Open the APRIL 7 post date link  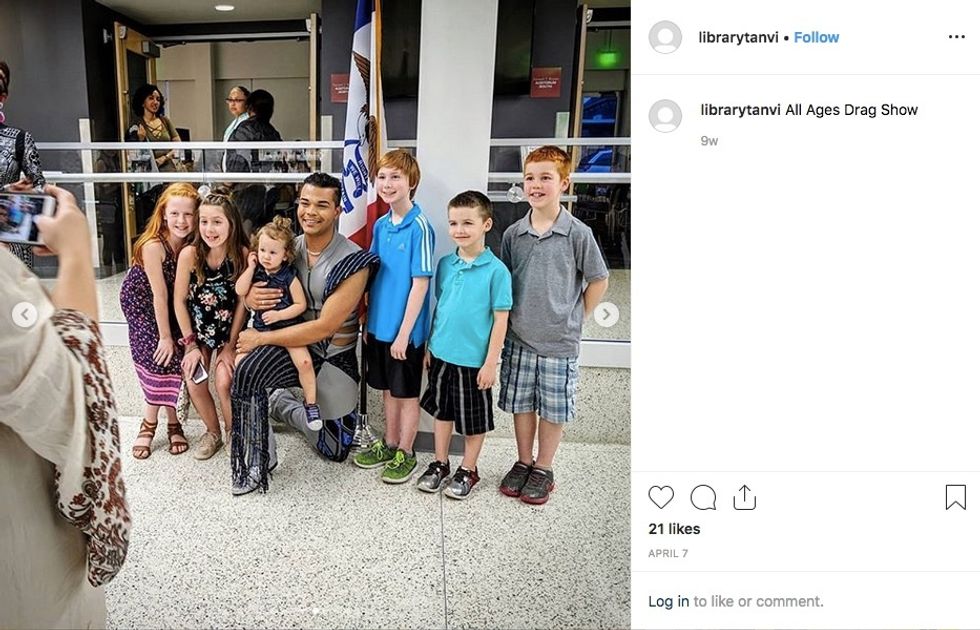click(668, 553)
